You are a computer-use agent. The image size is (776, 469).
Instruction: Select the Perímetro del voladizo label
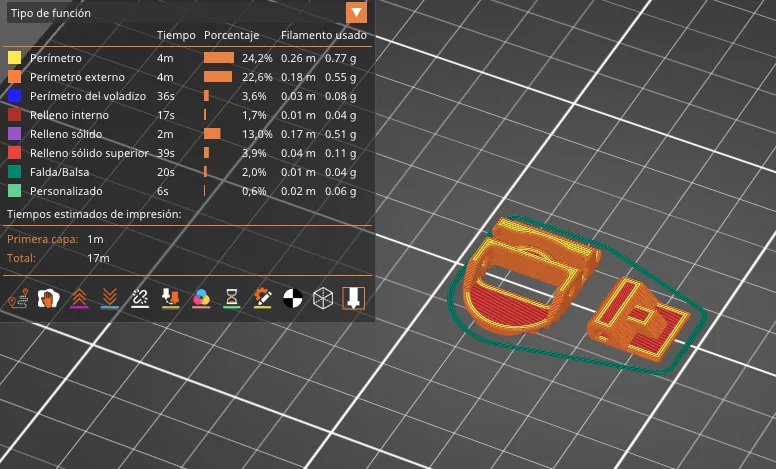pos(88,96)
